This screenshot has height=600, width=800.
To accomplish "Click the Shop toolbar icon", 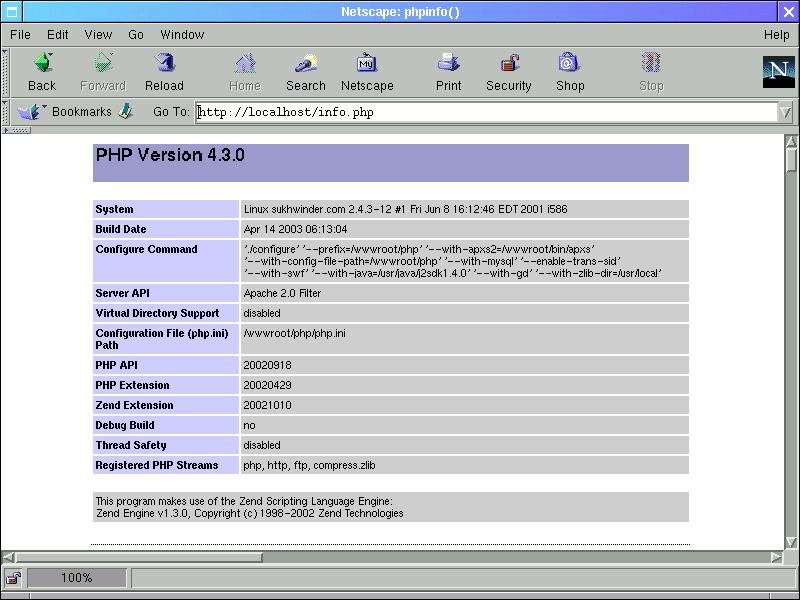I will click(570, 72).
